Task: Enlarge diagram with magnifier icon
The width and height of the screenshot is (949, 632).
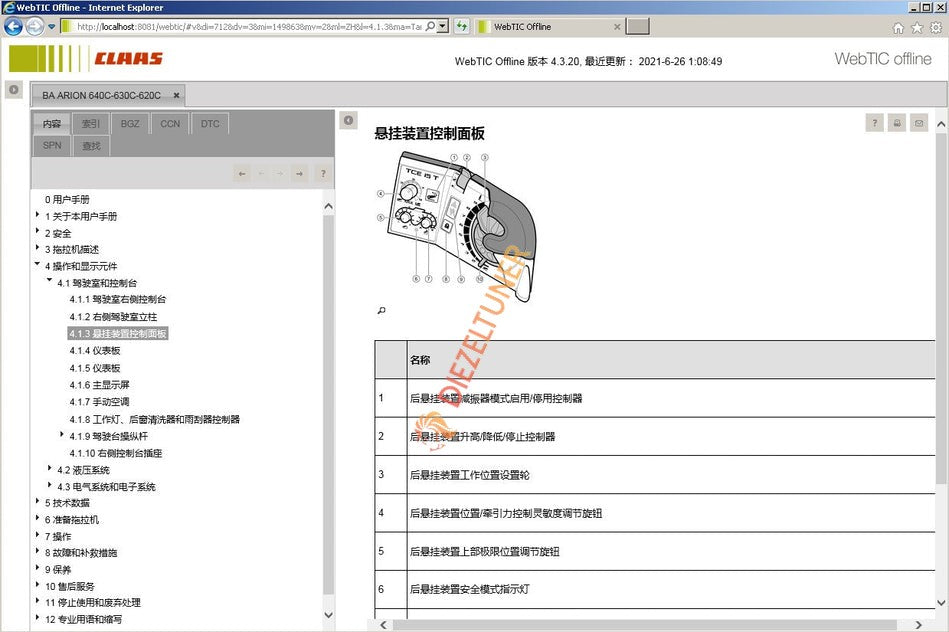Action: [381, 311]
